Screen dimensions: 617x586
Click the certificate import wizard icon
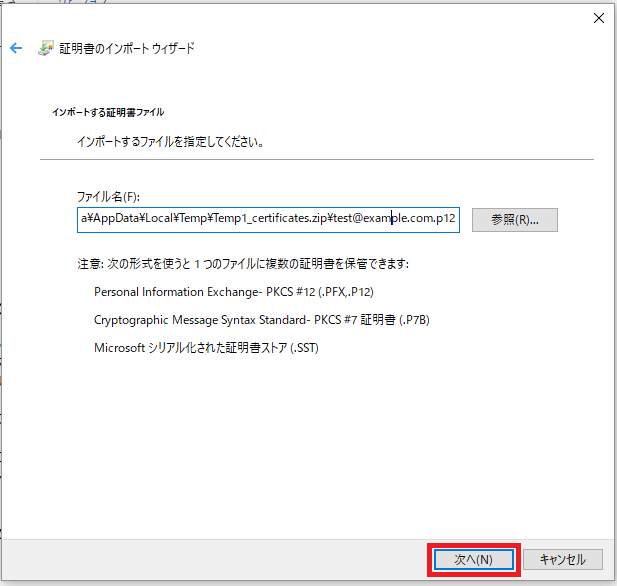click(x=46, y=48)
